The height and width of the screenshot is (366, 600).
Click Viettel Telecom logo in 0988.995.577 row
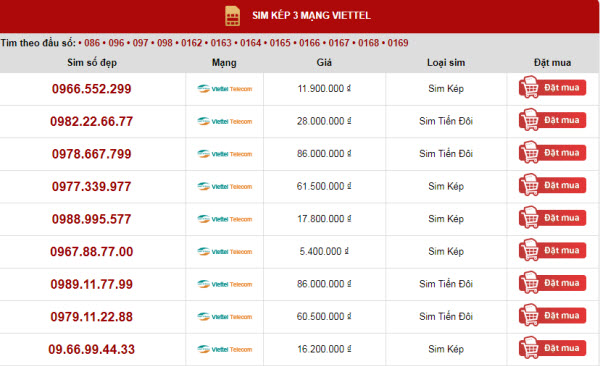[225, 219]
